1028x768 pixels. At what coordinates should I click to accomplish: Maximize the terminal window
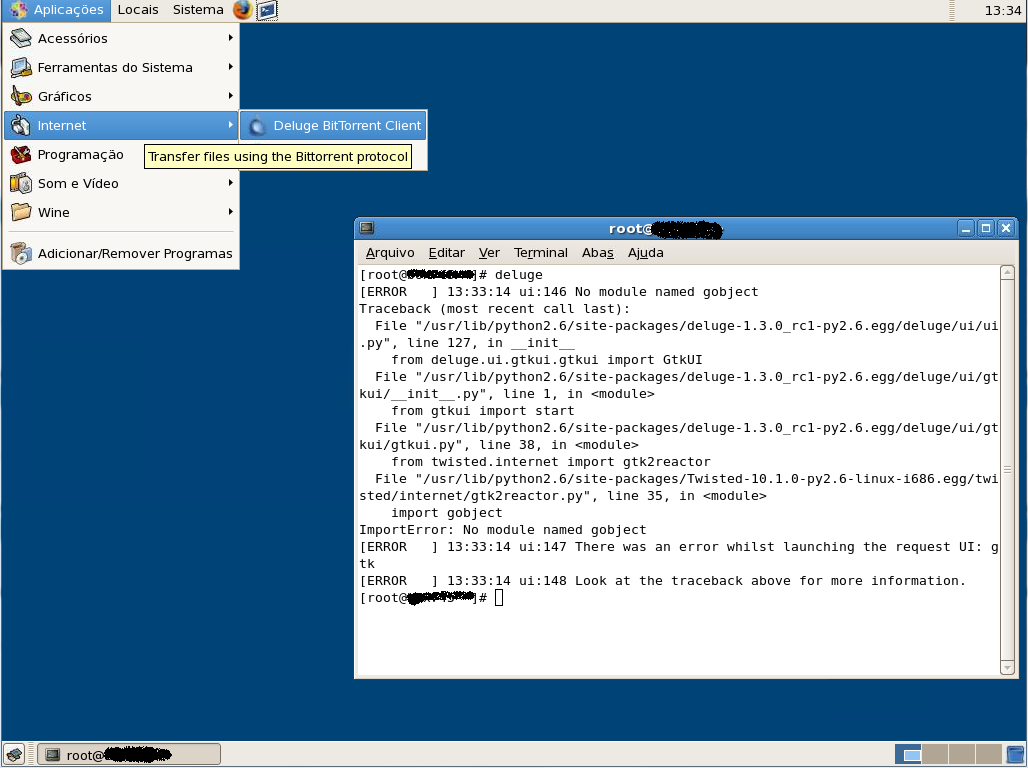pyautogui.click(x=985, y=229)
